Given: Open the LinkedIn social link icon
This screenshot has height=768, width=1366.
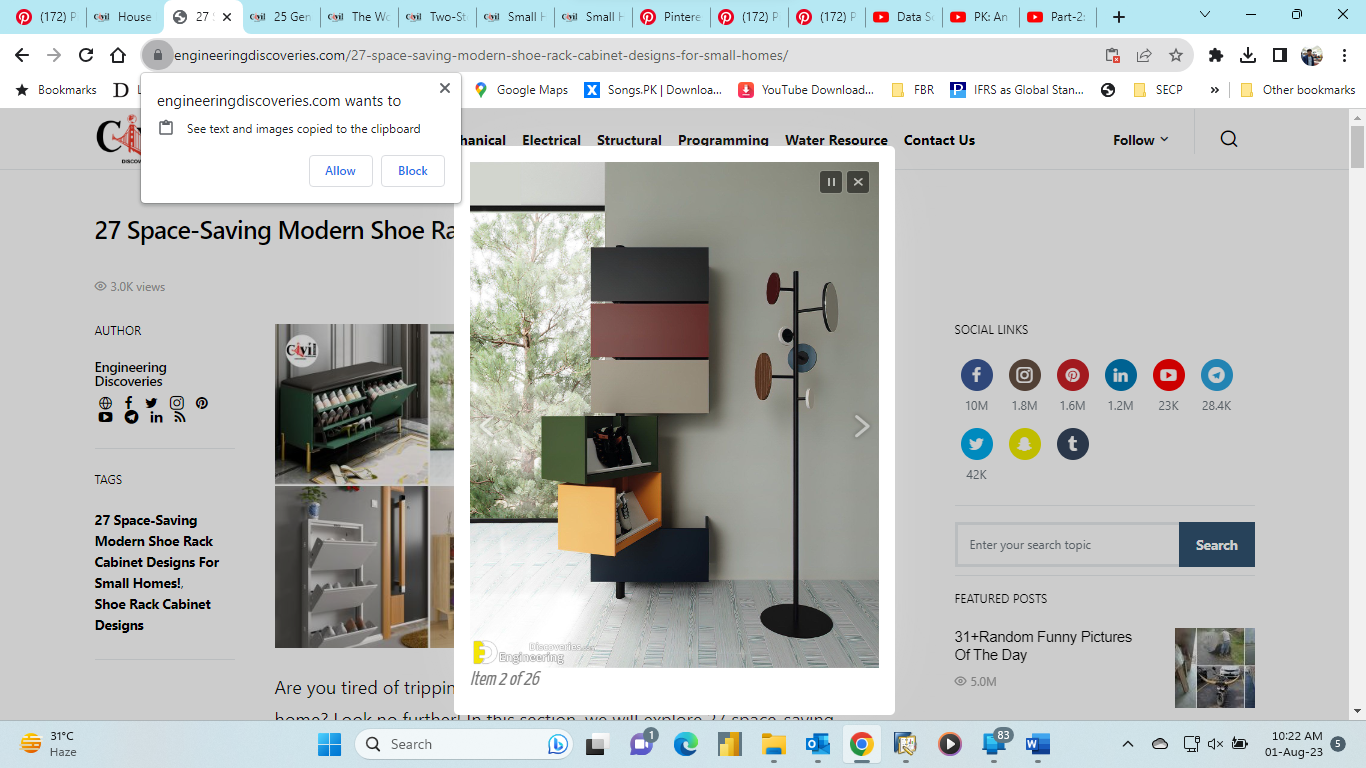Looking at the screenshot, I should pyautogui.click(x=1120, y=376).
